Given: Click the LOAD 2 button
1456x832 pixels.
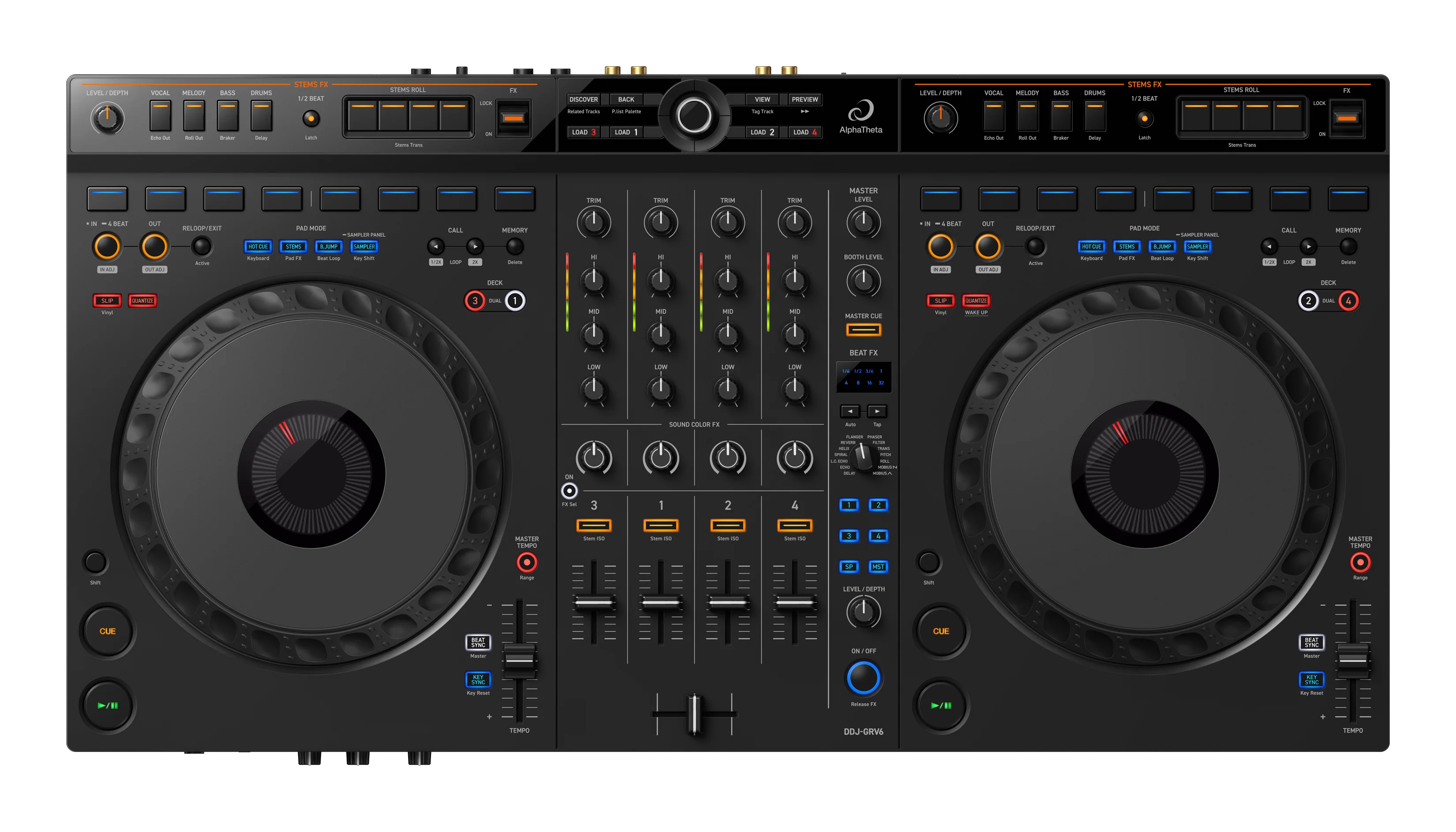Looking at the screenshot, I should click(762, 132).
